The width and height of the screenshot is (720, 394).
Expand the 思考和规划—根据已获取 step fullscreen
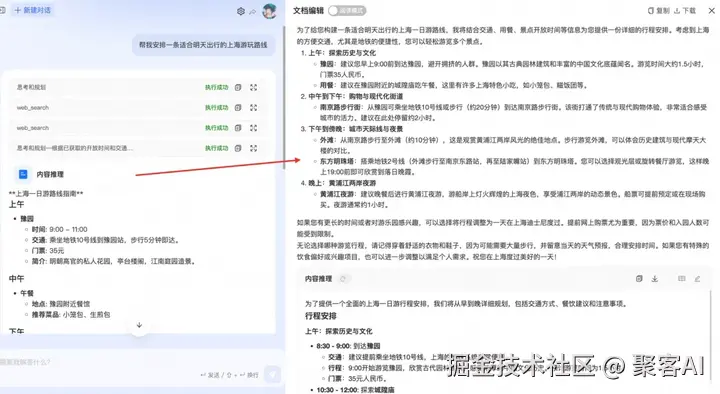253,148
